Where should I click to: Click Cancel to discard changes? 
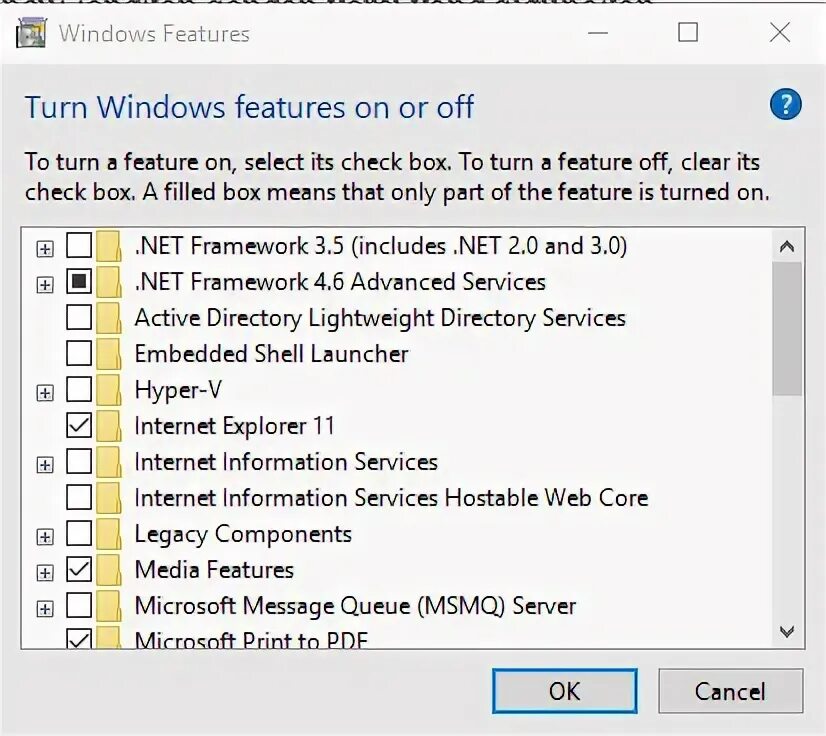tap(731, 691)
